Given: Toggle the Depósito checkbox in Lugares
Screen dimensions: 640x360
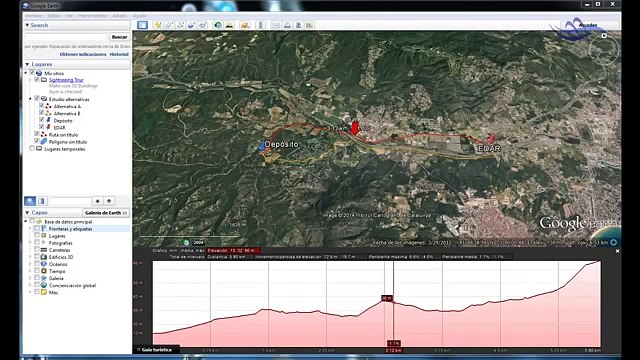Looking at the screenshot, I should [x=42, y=120].
